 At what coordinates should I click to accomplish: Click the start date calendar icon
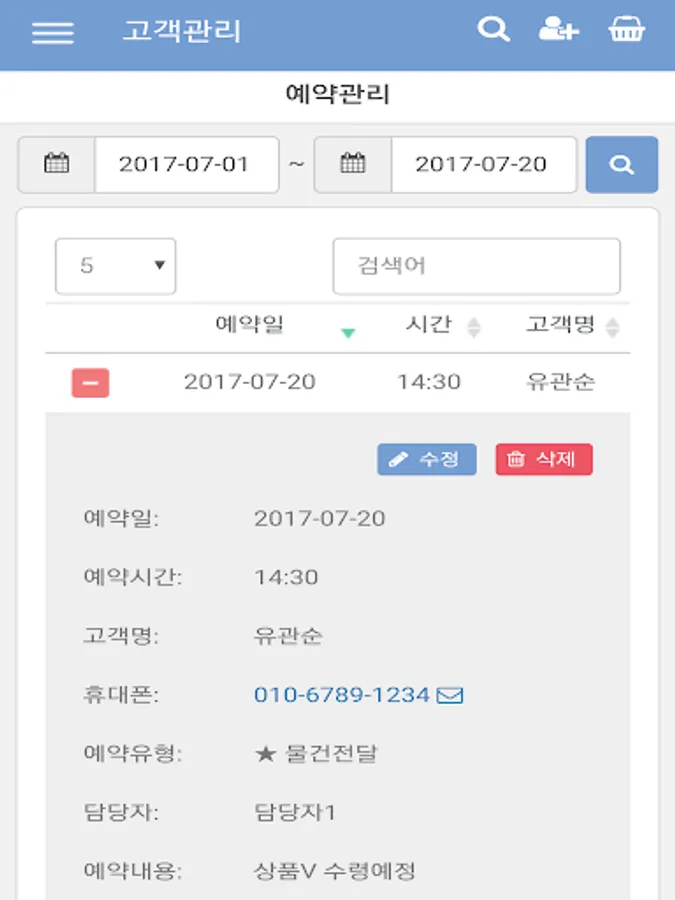click(x=56, y=164)
